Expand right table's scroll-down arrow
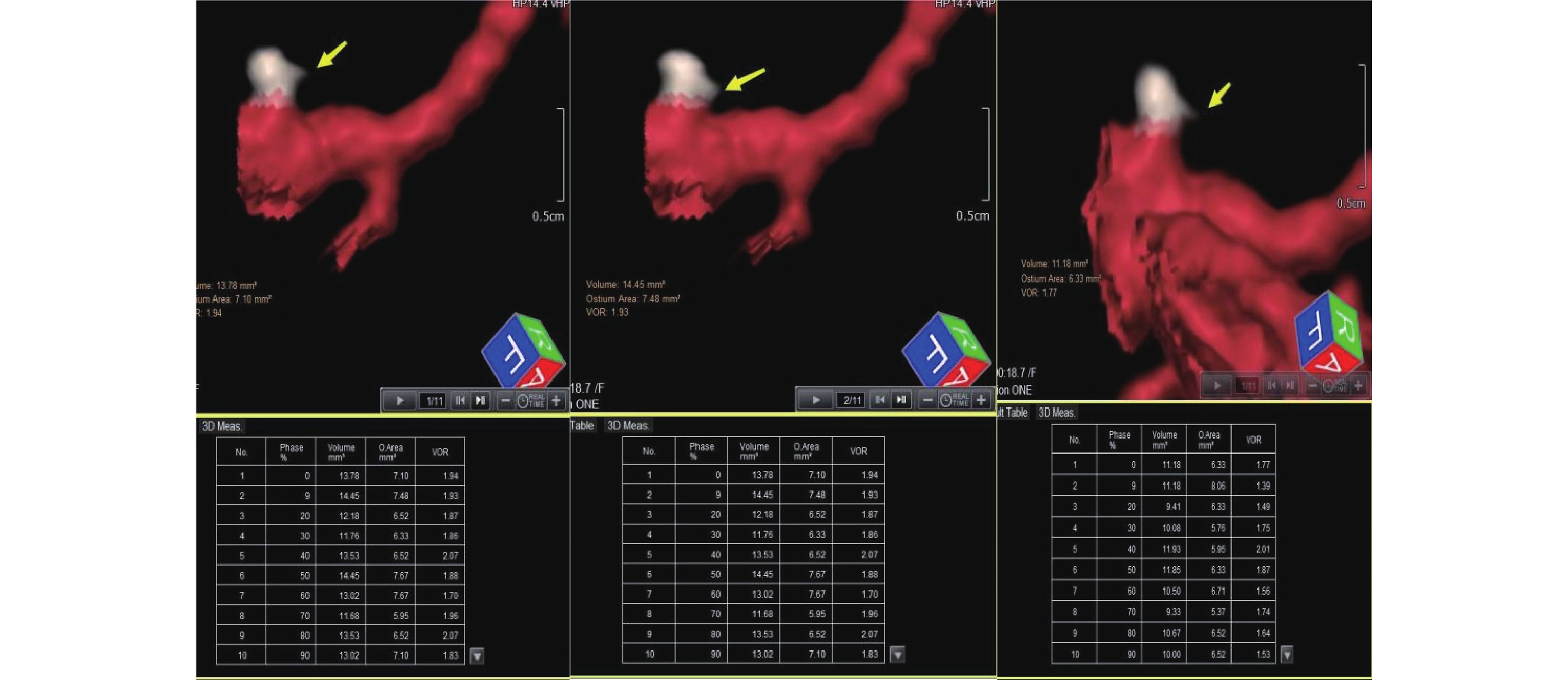 tap(1286, 655)
